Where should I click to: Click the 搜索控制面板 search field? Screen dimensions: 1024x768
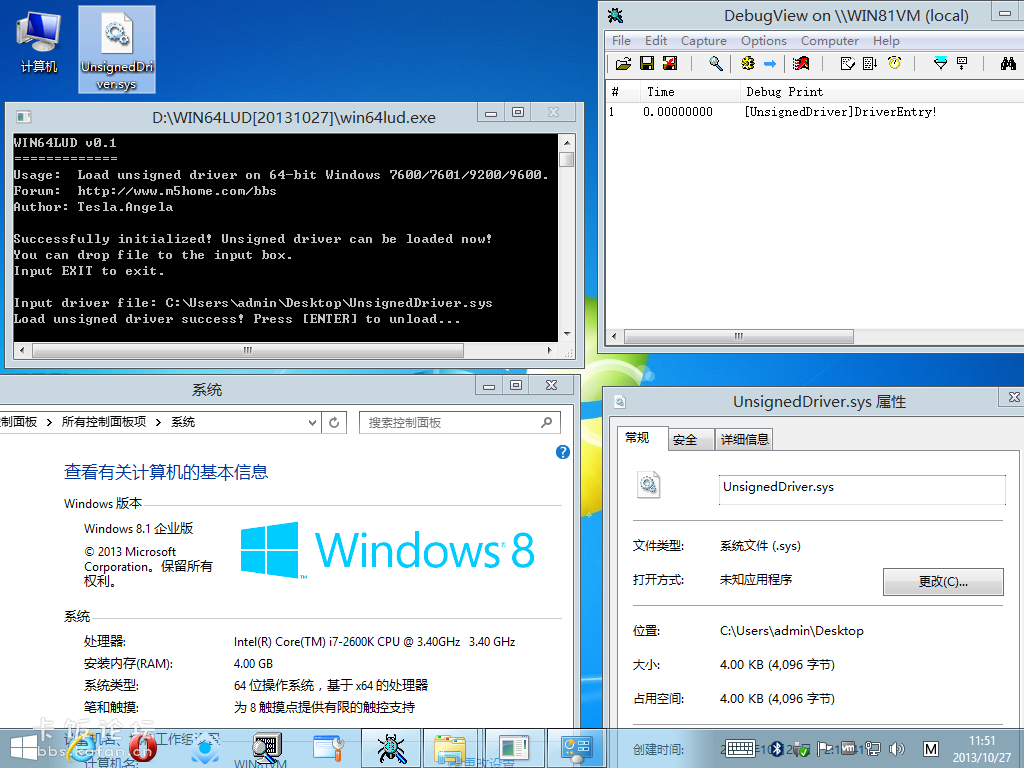[x=460, y=423]
